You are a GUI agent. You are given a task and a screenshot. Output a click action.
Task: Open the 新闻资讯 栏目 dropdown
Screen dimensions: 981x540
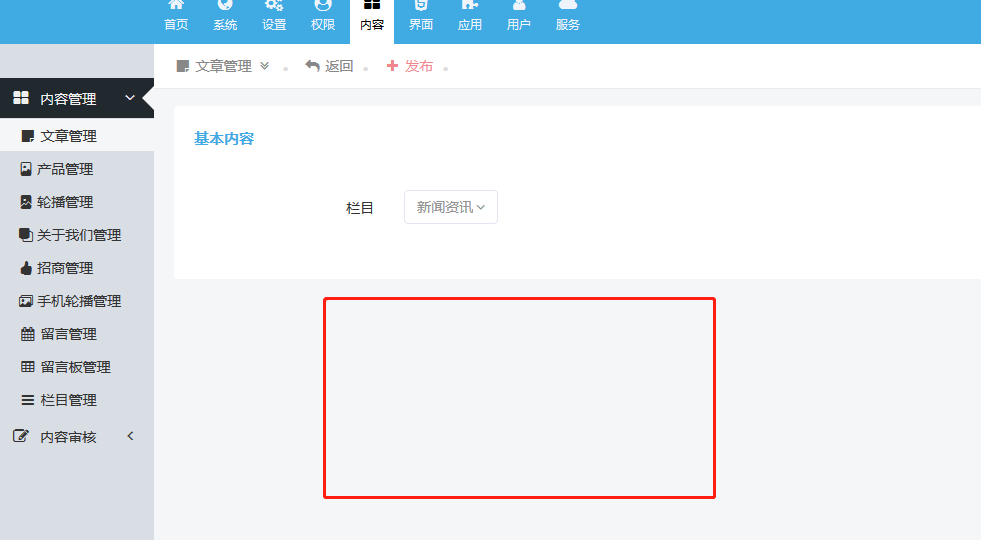pyautogui.click(x=451, y=207)
